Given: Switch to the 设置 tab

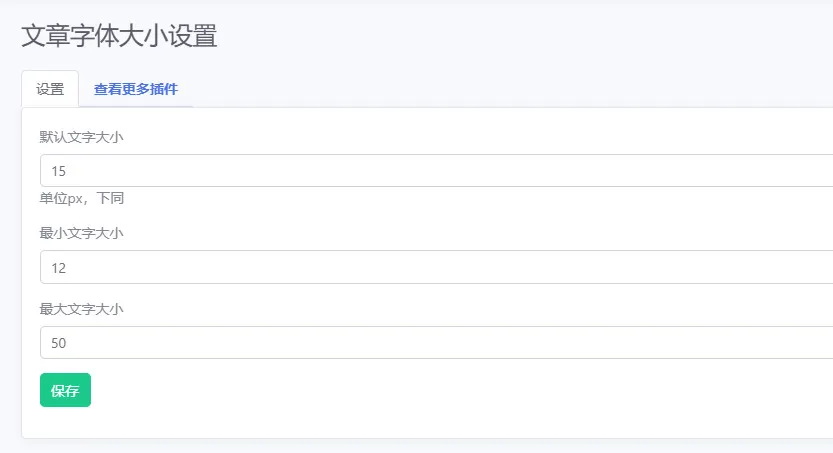Looking at the screenshot, I should coord(50,89).
